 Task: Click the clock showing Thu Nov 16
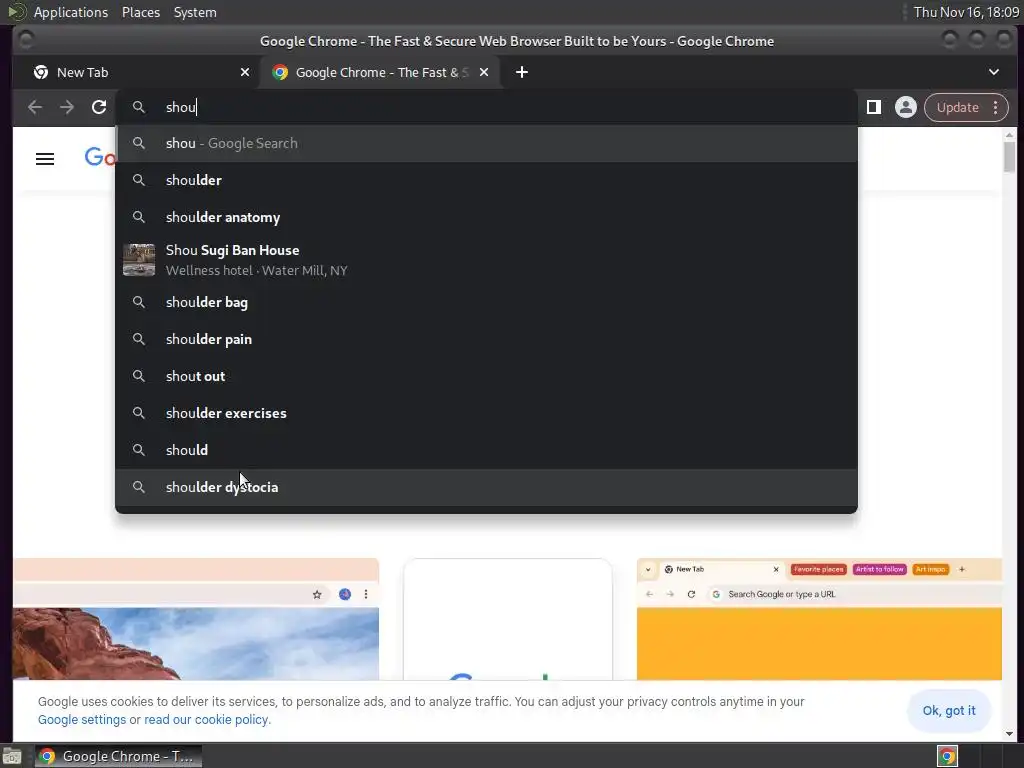point(966,12)
